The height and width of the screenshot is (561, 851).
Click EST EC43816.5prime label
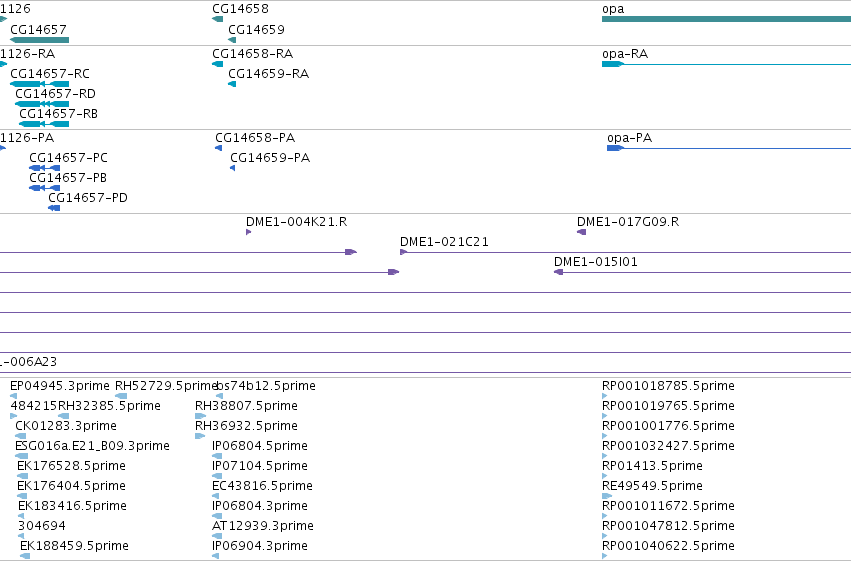tap(262, 486)
